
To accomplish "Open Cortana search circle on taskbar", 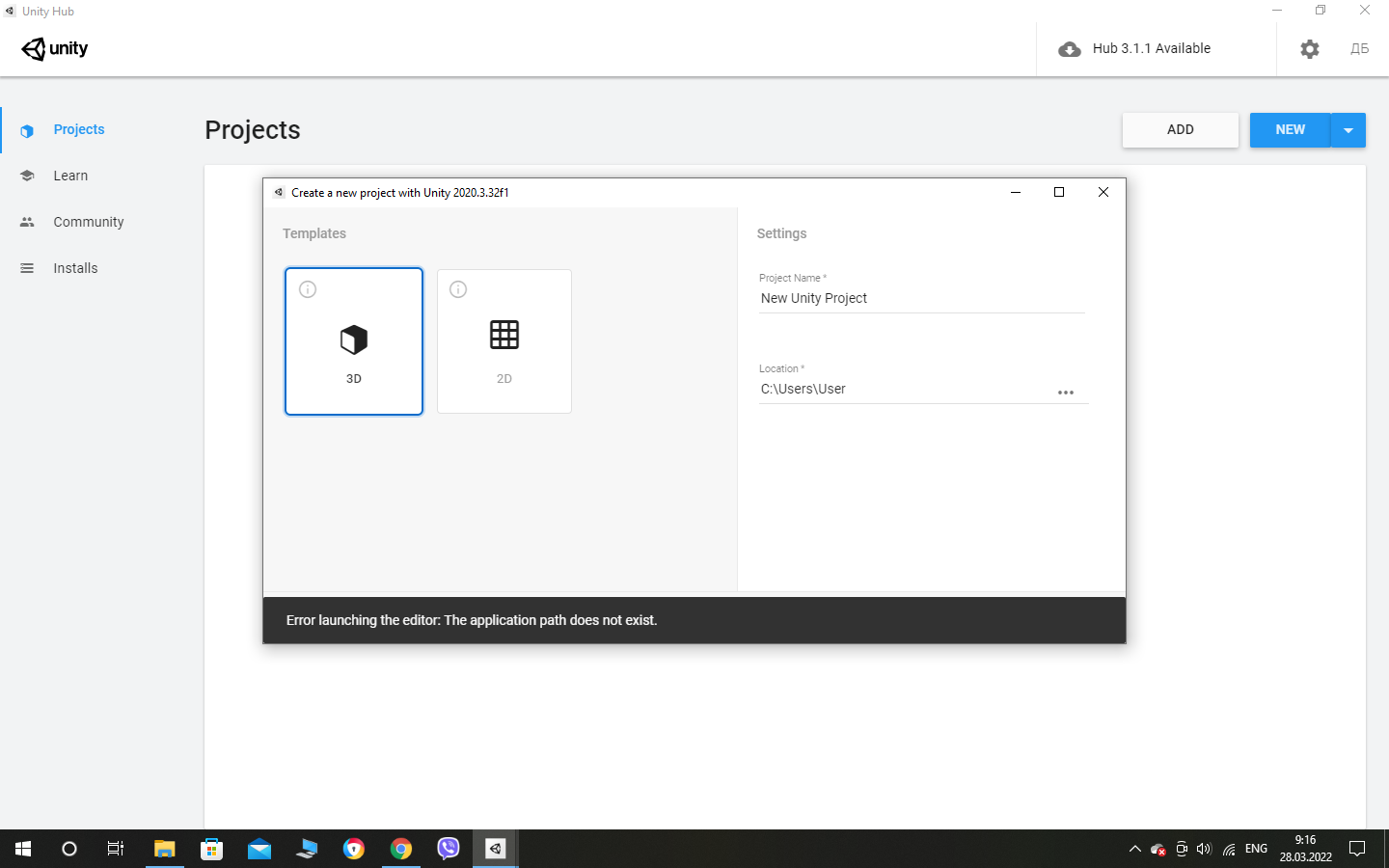I will (x=69, y=849).
